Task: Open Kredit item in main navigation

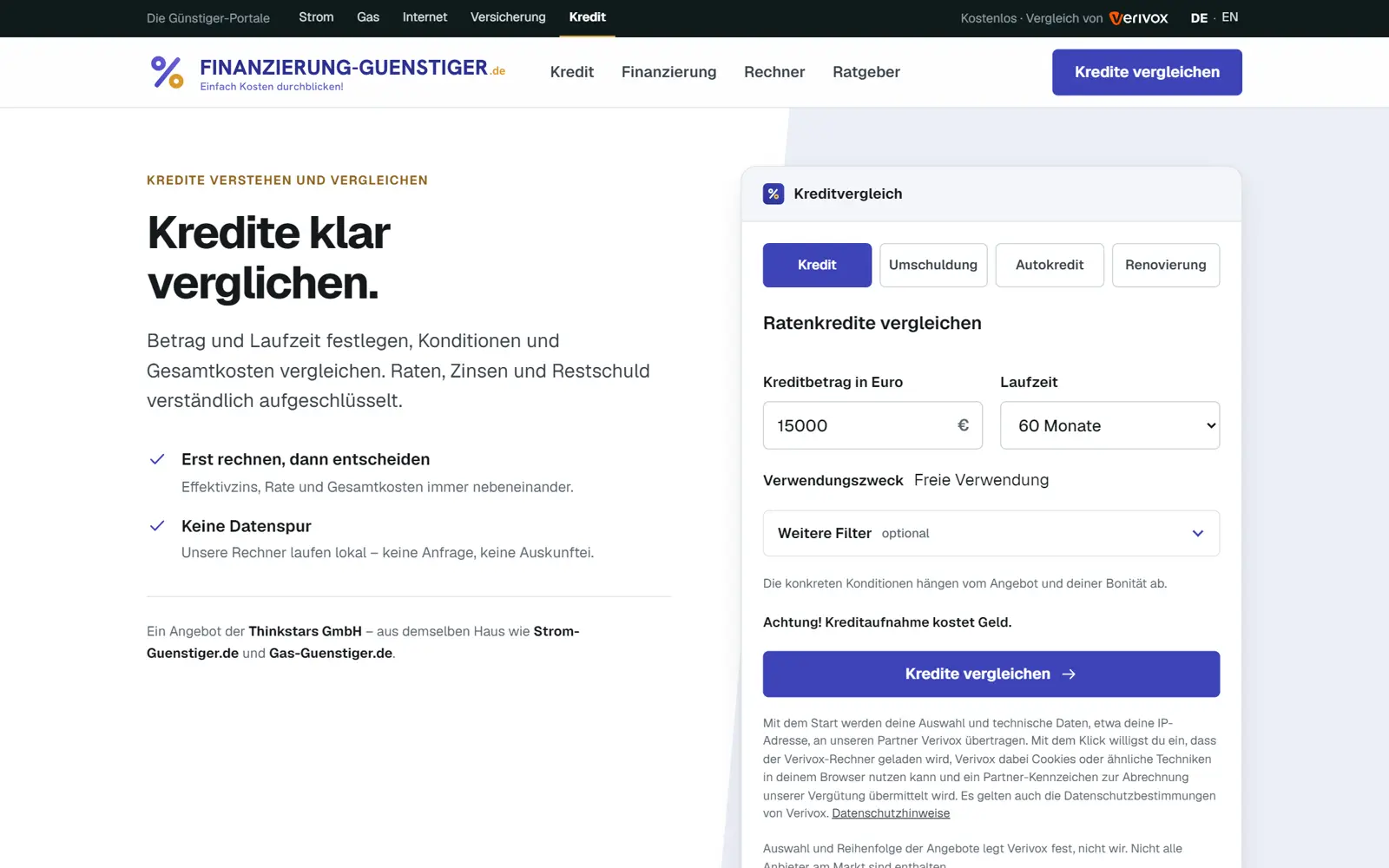Action: (572, 72)
